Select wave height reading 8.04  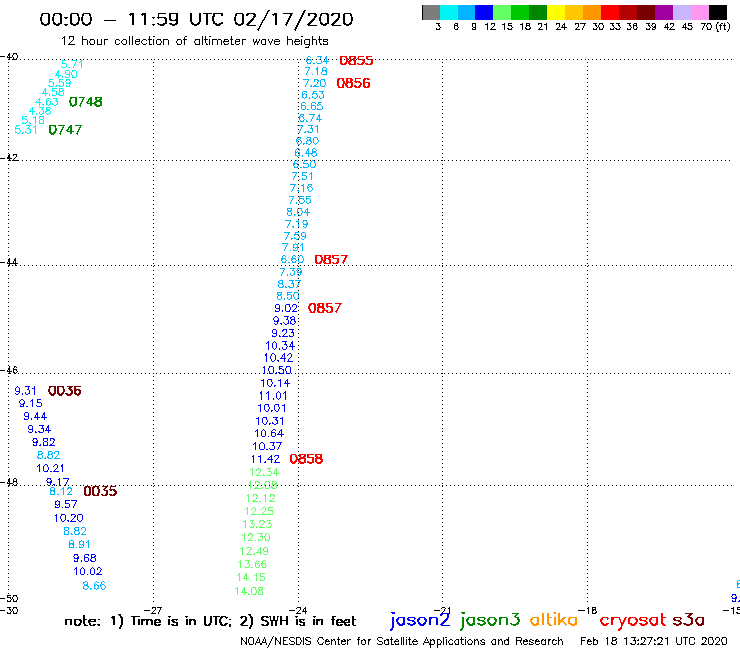pyautogui.click(x=298, y=212)
